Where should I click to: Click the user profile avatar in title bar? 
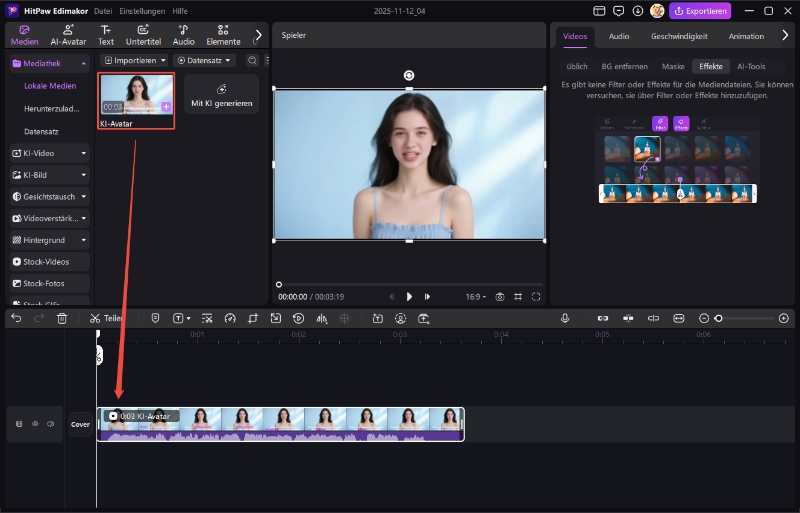coord(657,11)
